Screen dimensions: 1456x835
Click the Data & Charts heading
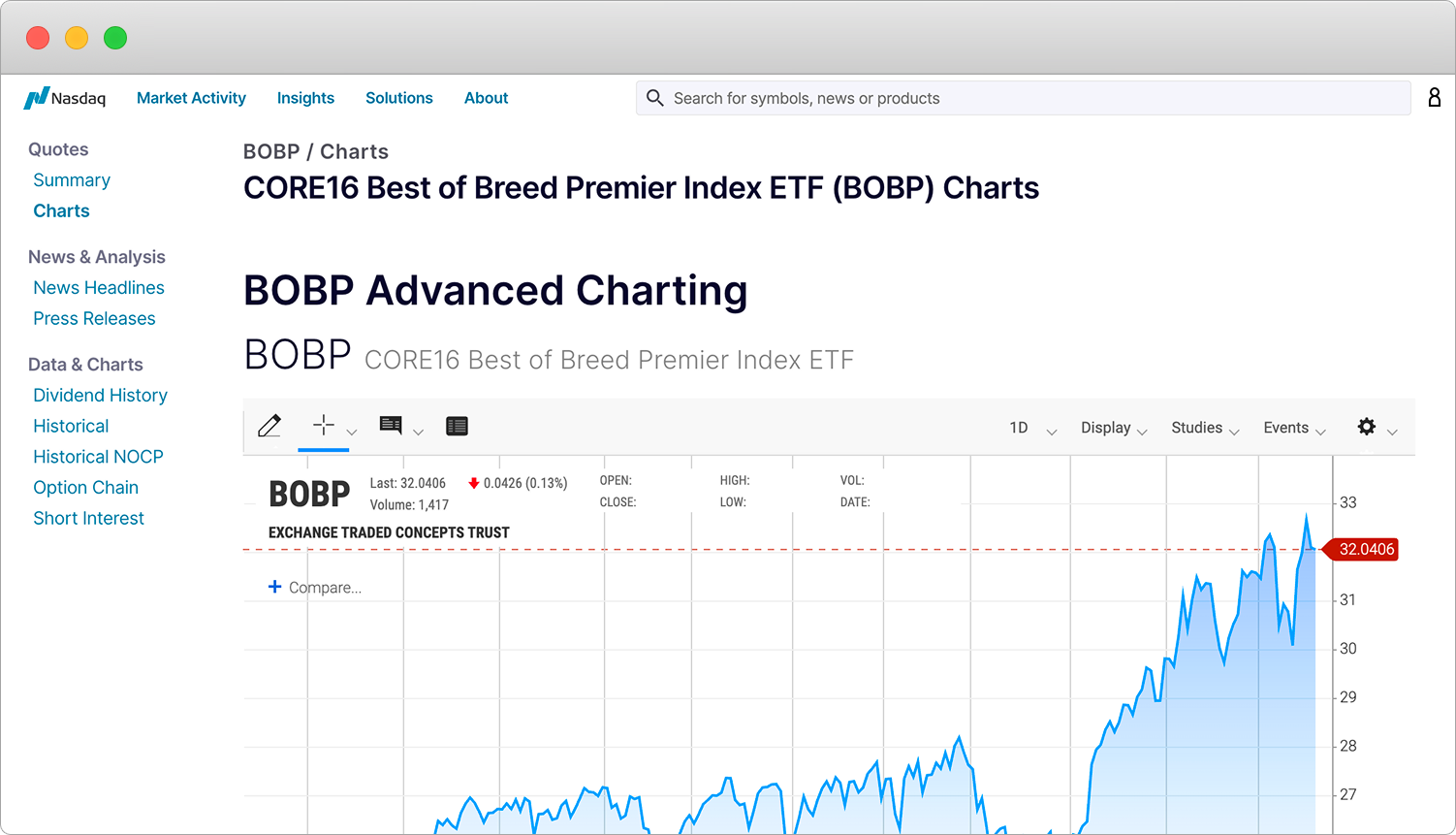click(85, 365)
